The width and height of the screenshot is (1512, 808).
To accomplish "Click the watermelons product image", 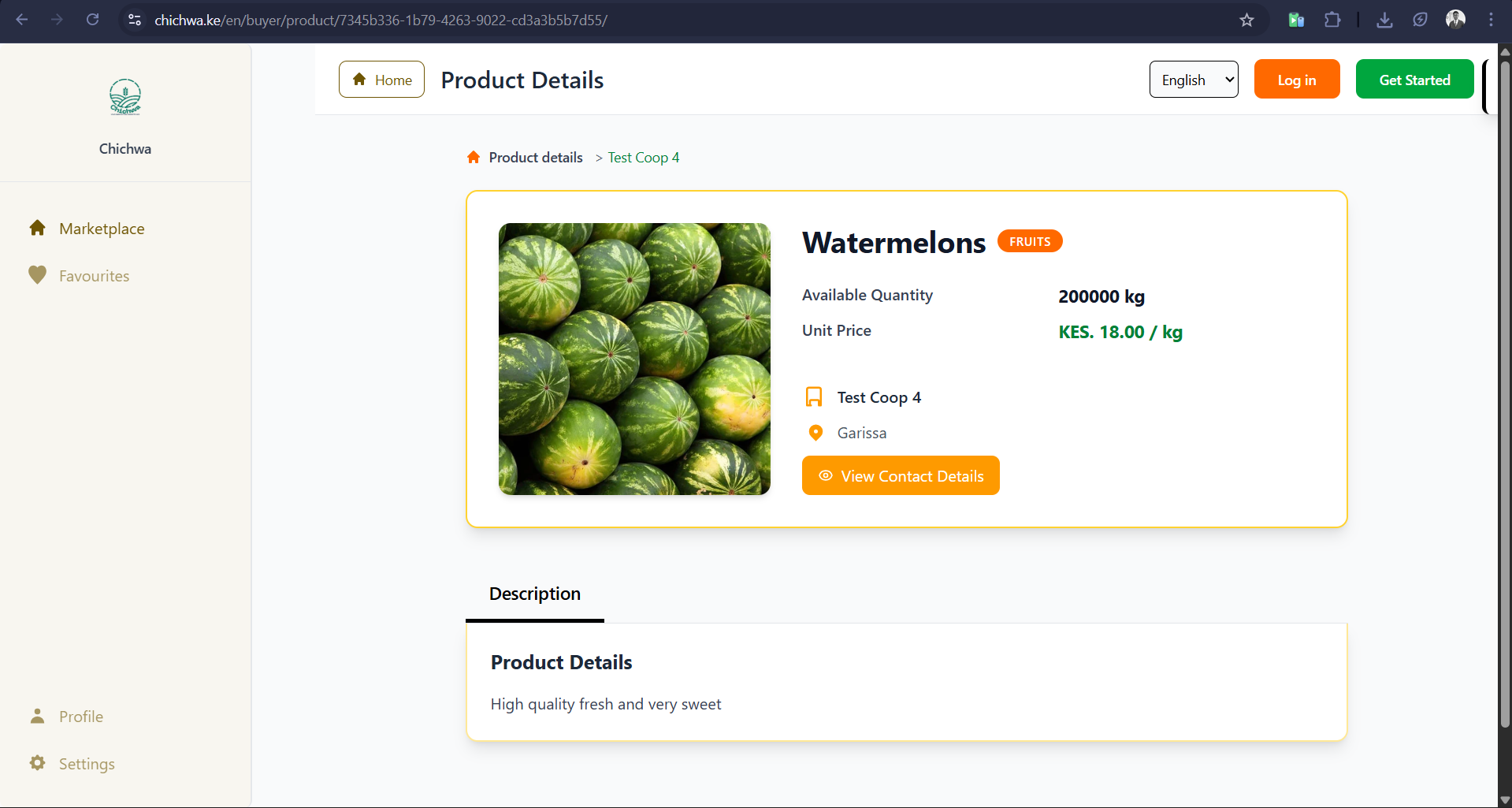I will tap(634, 359).
